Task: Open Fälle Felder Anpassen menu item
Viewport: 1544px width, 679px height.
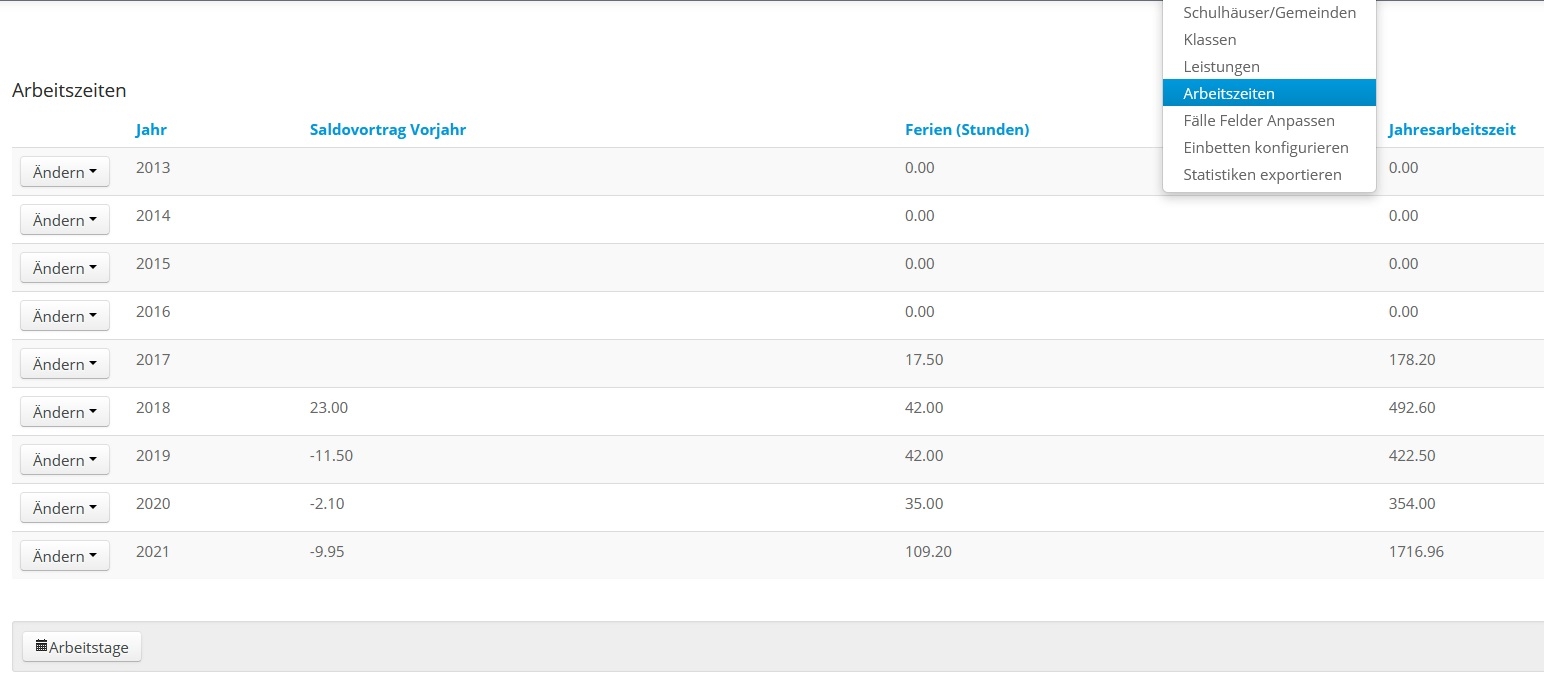Action: (x=1258, y=121)
